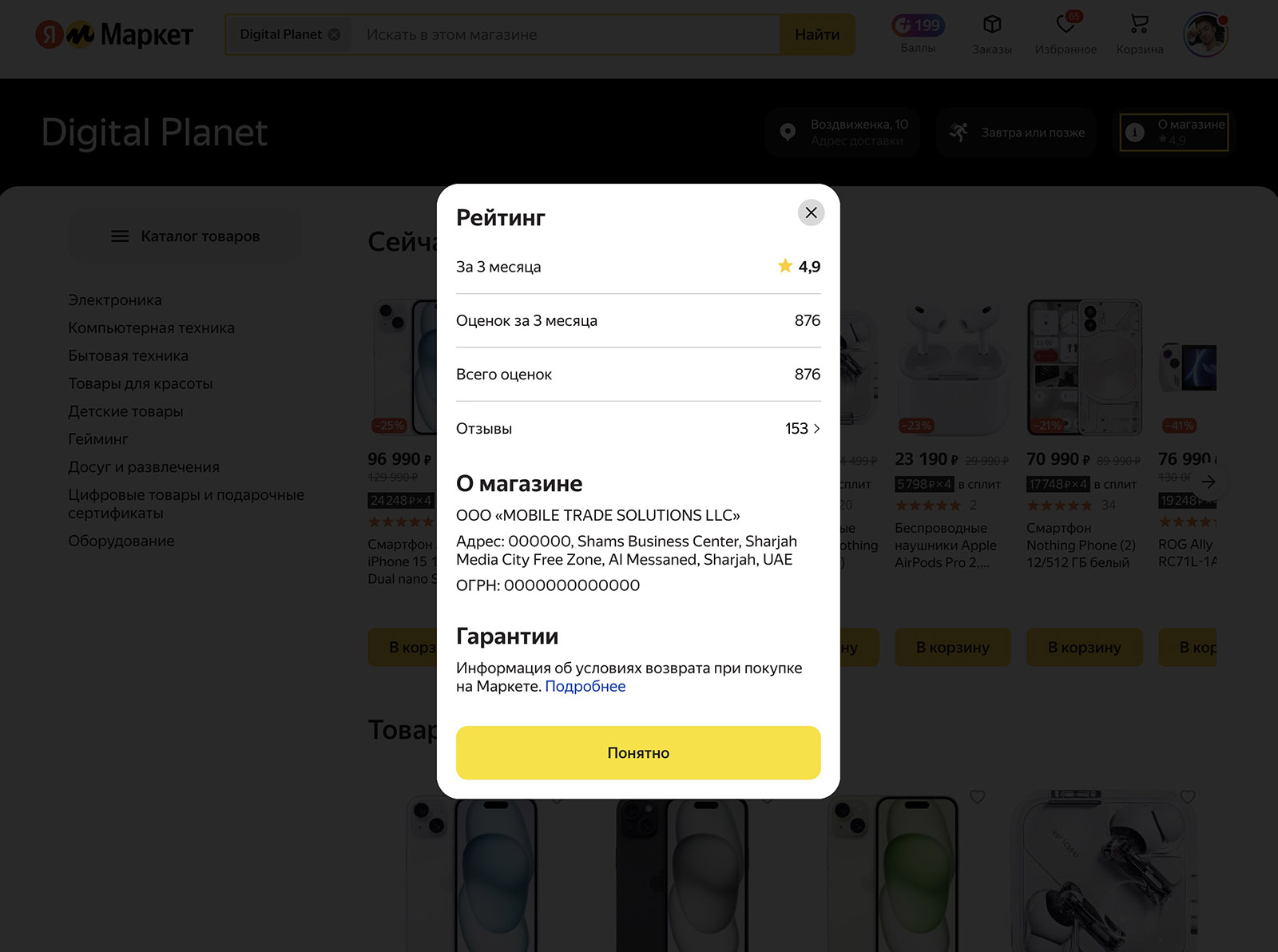Screen dimensions: 1278x952
Task: Focus the store search input field
Action: pyautogui.click(x=563, y=34)
